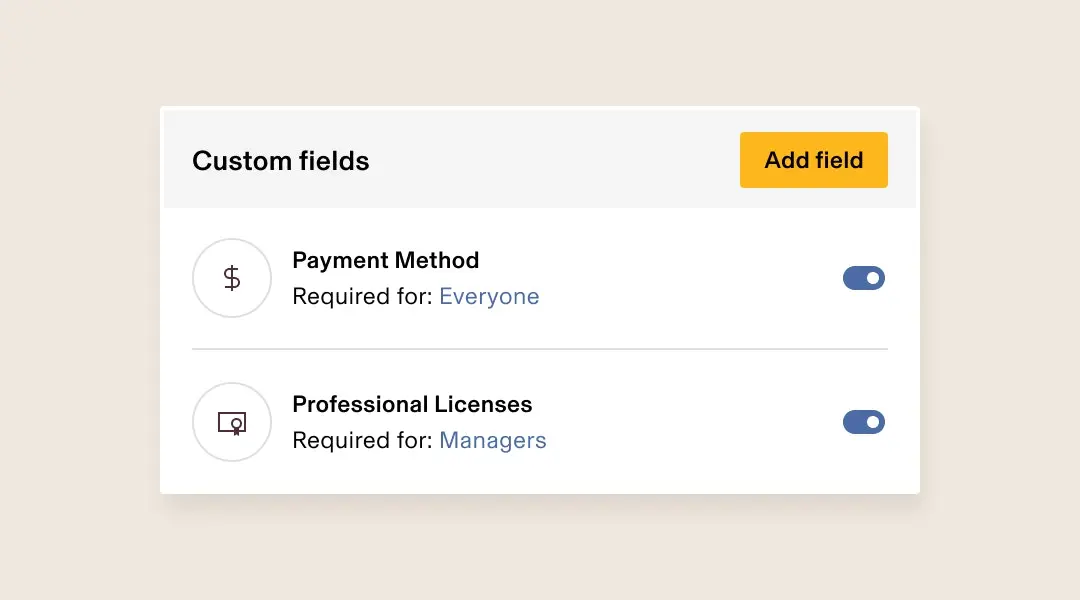This screenshot has height=600, width=1080.
Task: Select the Custom fields header
Action: [281, 160]
